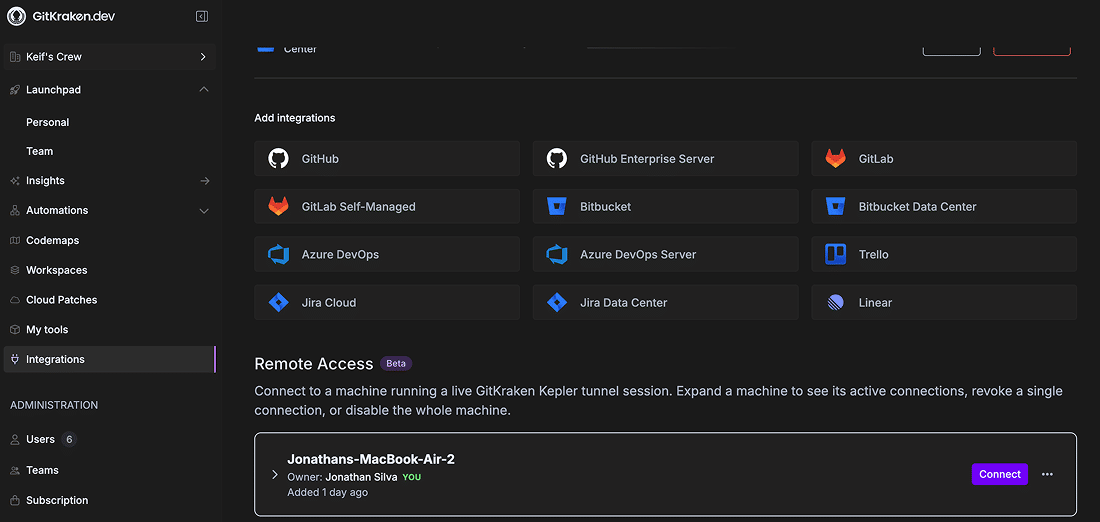Click the Keif's Crew organization icon

point(15,57)
